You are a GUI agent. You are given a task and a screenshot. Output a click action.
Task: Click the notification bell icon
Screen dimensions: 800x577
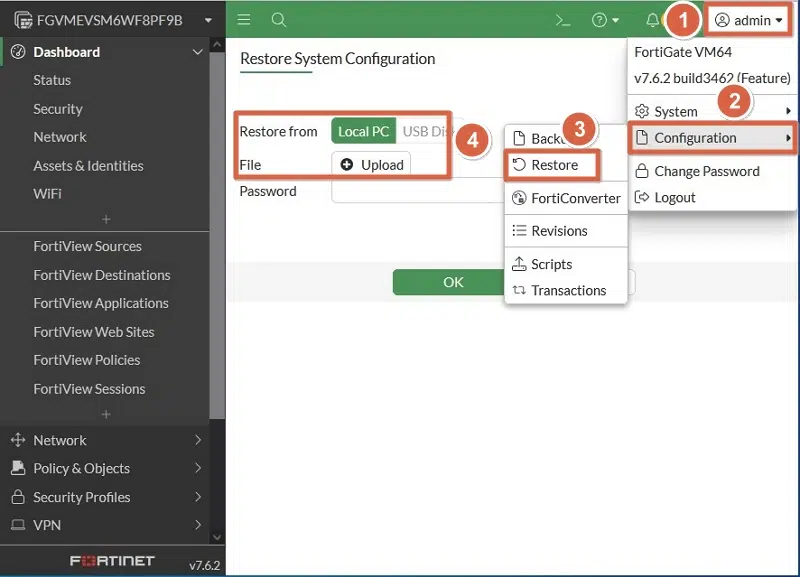click(x=653, y=20)
